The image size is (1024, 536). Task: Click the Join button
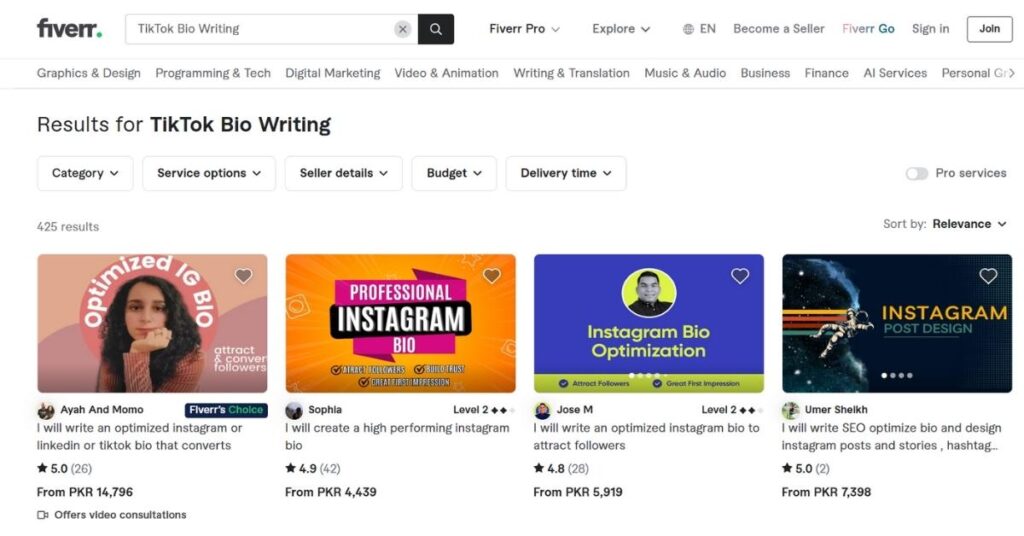click(x=989, y=29)
